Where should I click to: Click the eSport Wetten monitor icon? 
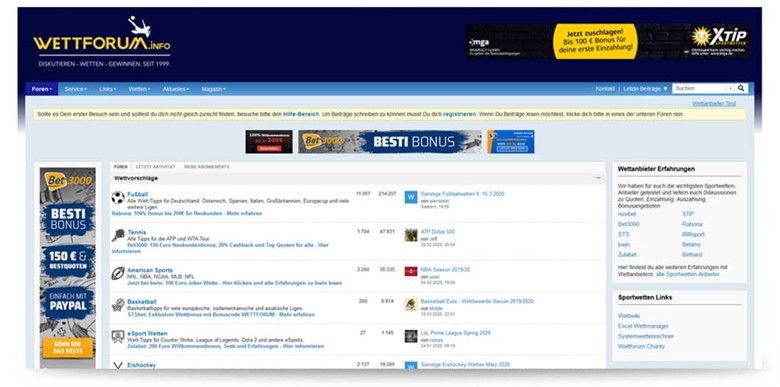(x=118, y=336)
